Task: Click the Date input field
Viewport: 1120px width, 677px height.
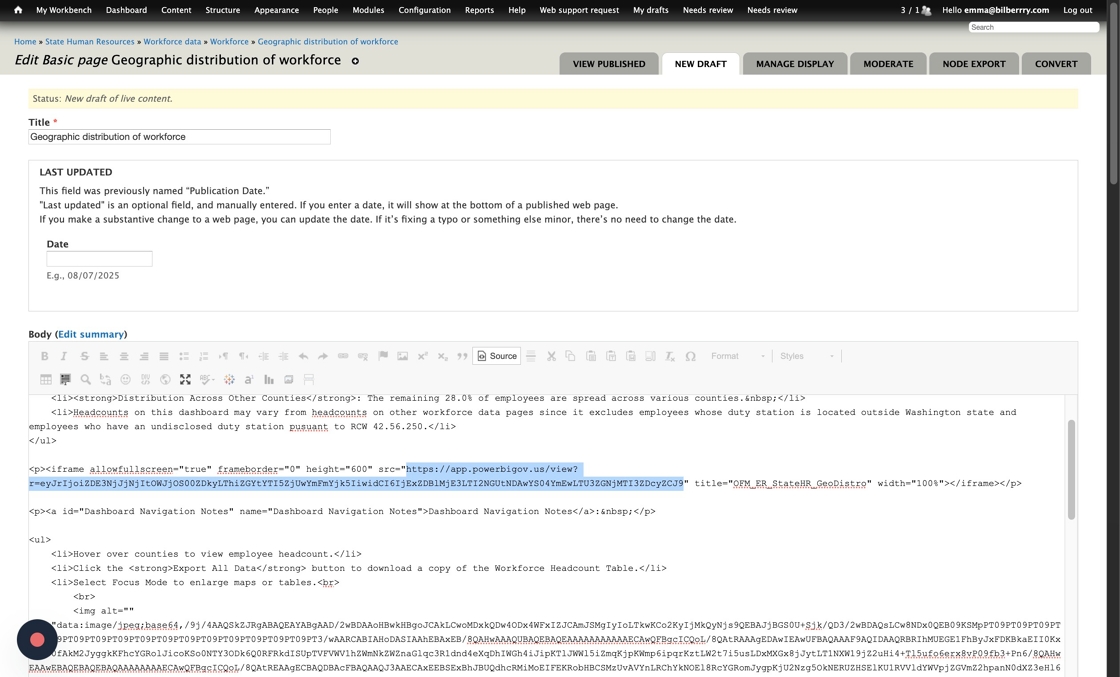Action: (x=99, y=259)
